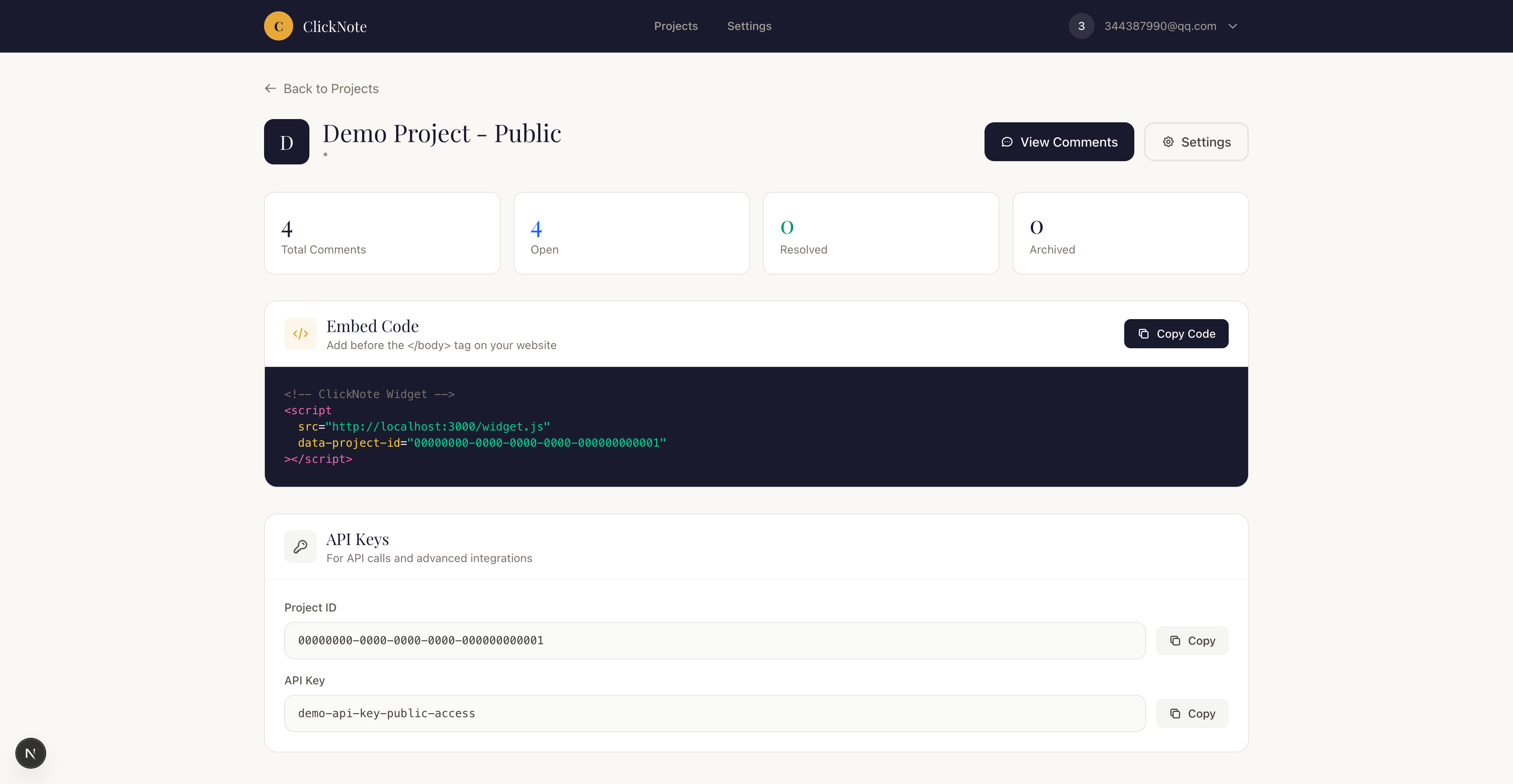This screenshot has height=784, width=1513.
Task: Click the user avatar showing 3
Action: pos(1081,26)
